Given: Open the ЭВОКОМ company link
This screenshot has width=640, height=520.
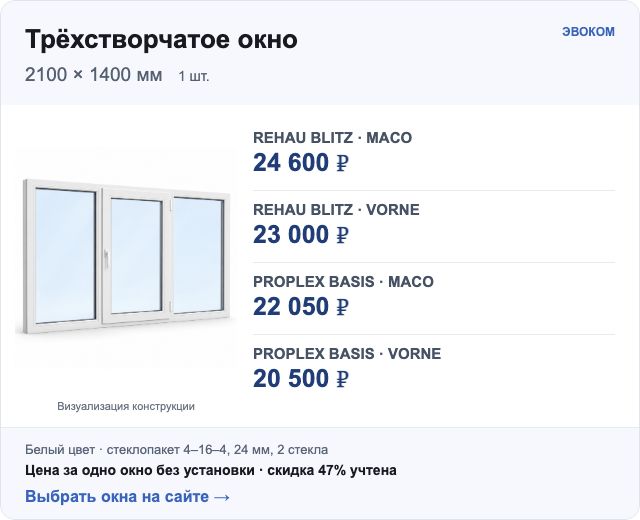Looking at the screenshot, I should [x=588, y=32].
